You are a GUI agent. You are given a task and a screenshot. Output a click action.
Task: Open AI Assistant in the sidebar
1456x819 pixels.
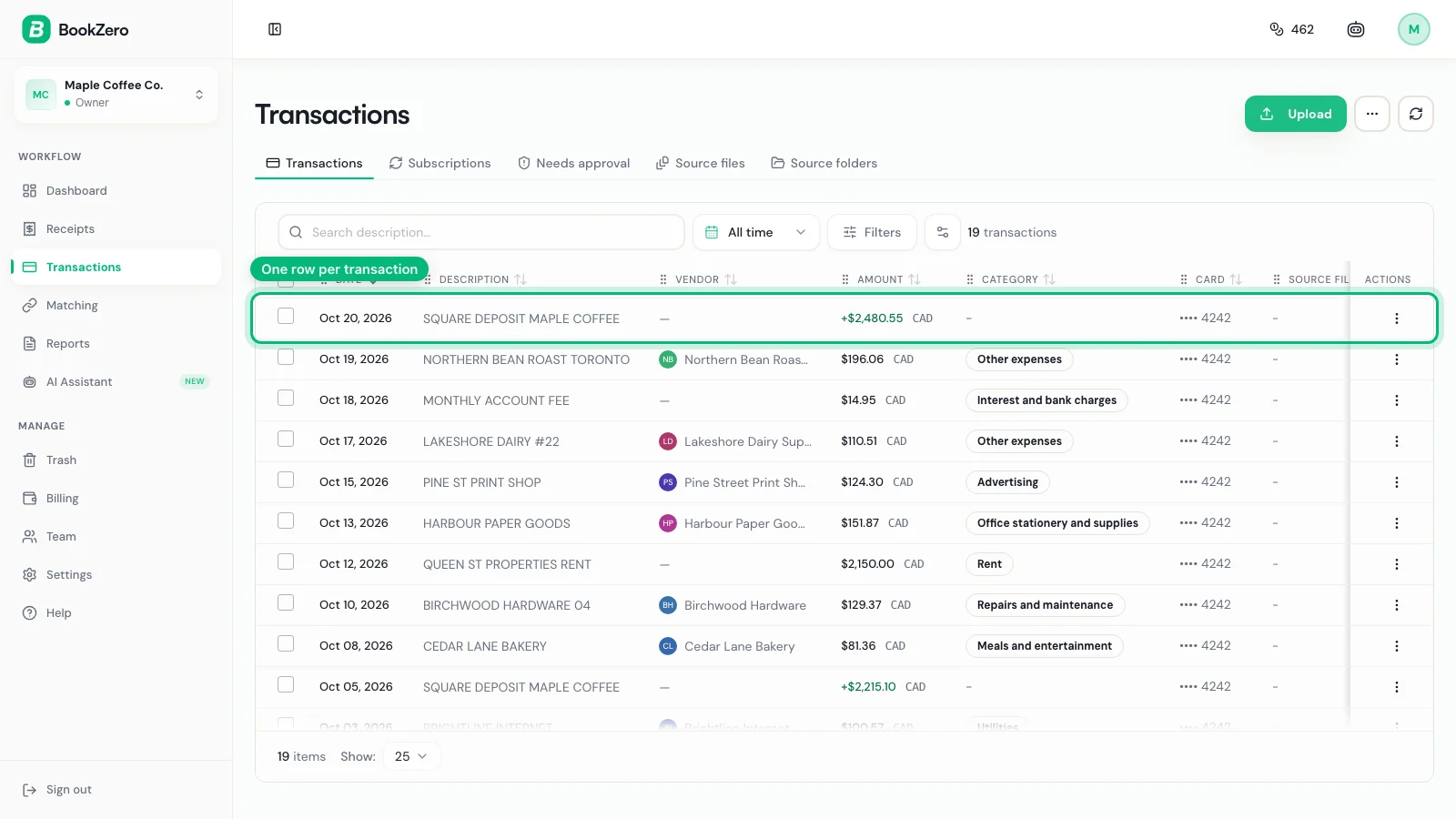116,381
